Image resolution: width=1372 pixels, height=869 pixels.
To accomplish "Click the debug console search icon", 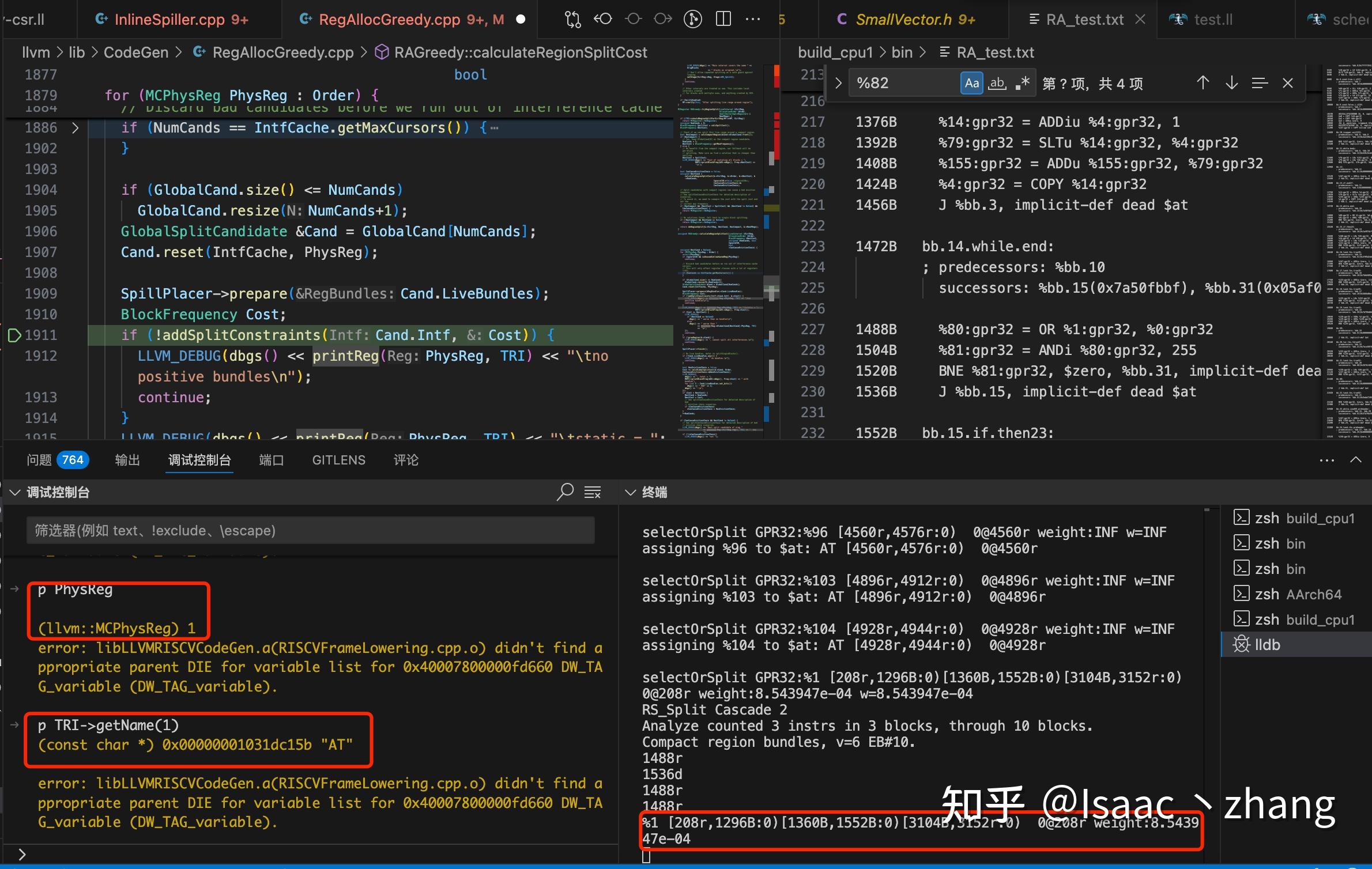I will 565,492.
